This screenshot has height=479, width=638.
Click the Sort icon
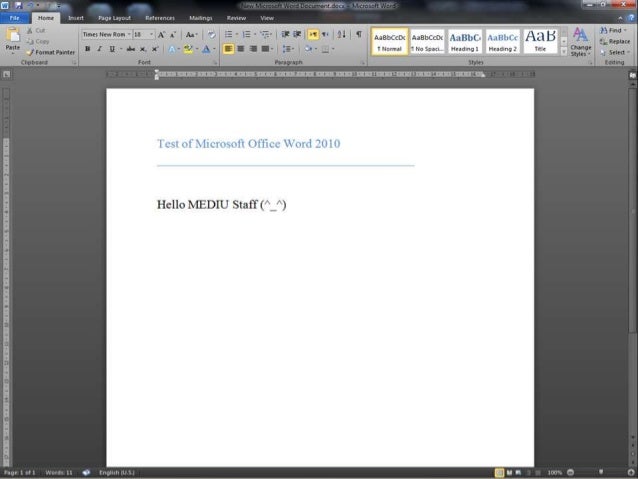point(341,35)
